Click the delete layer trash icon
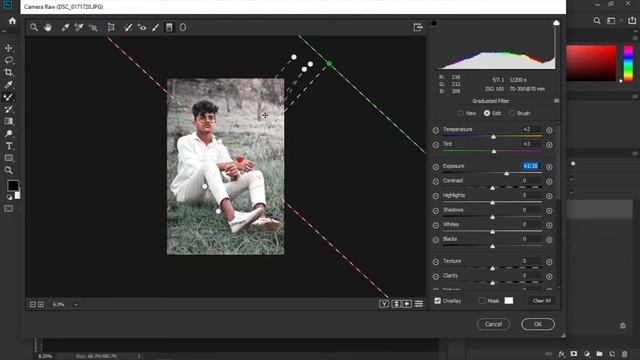 pos(624,354)
